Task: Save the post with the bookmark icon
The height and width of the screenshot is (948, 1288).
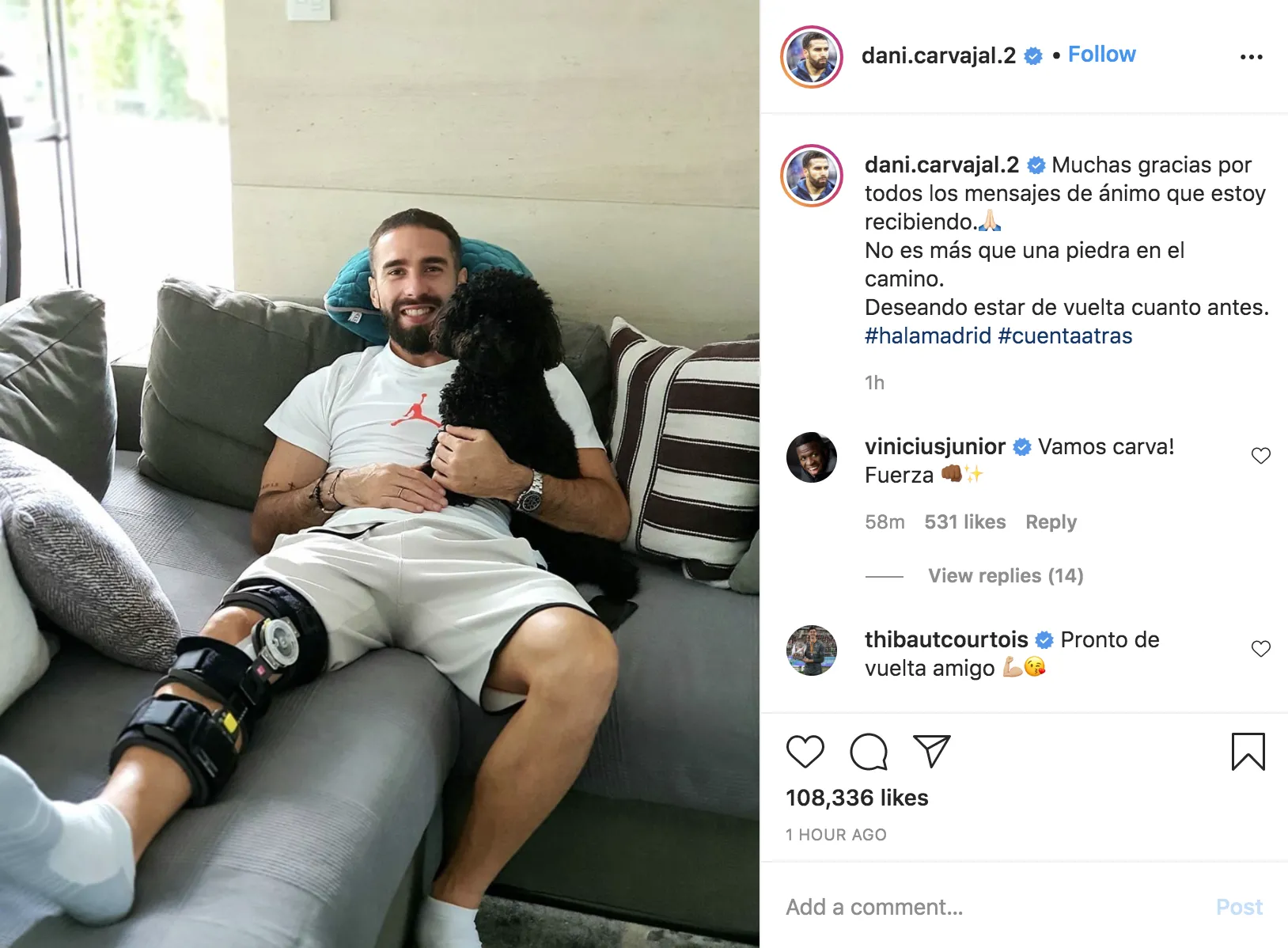Action: (x=1248, y=751)
